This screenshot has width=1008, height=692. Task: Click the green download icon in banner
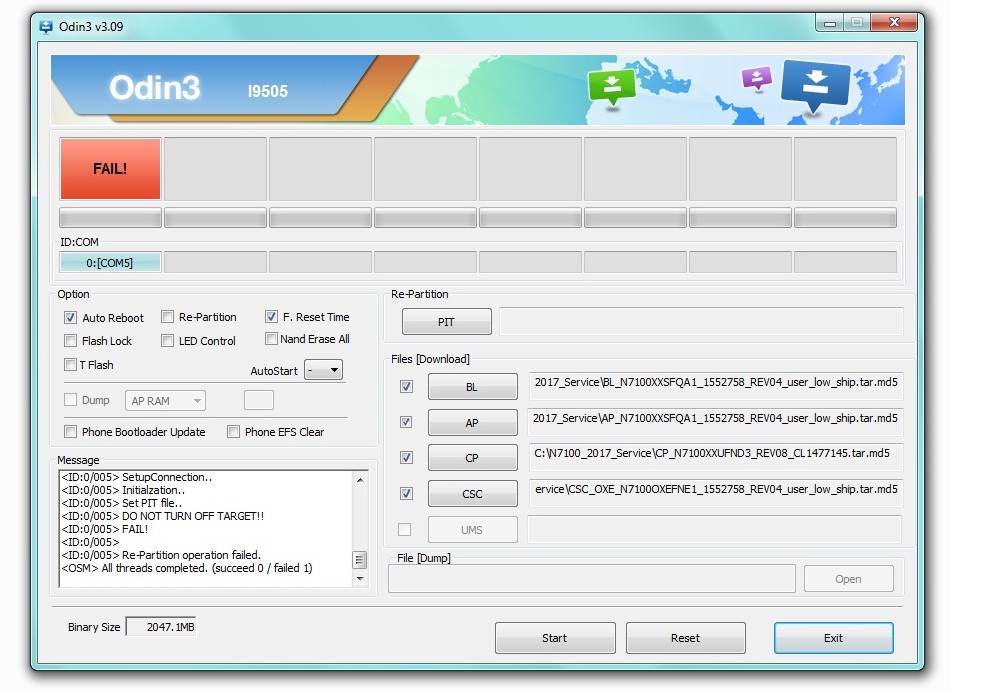(x=612, y=86)
